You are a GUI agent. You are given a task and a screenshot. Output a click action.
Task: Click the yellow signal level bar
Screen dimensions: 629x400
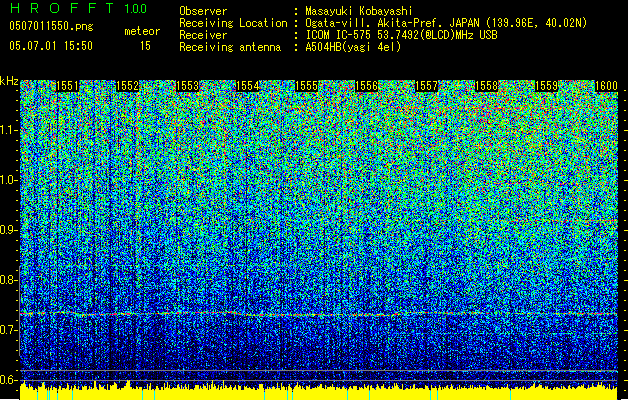(314, 392)
